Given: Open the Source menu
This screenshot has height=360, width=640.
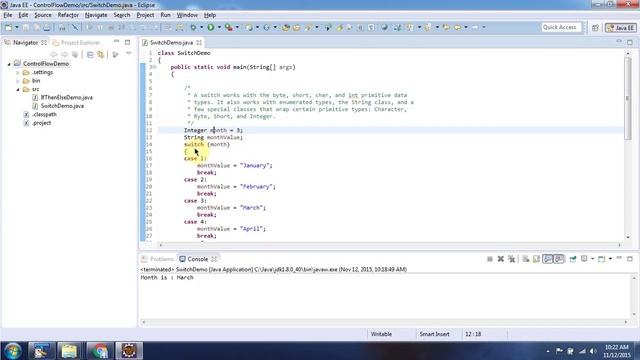Looking at the screenshot, I should coord(43,15).
